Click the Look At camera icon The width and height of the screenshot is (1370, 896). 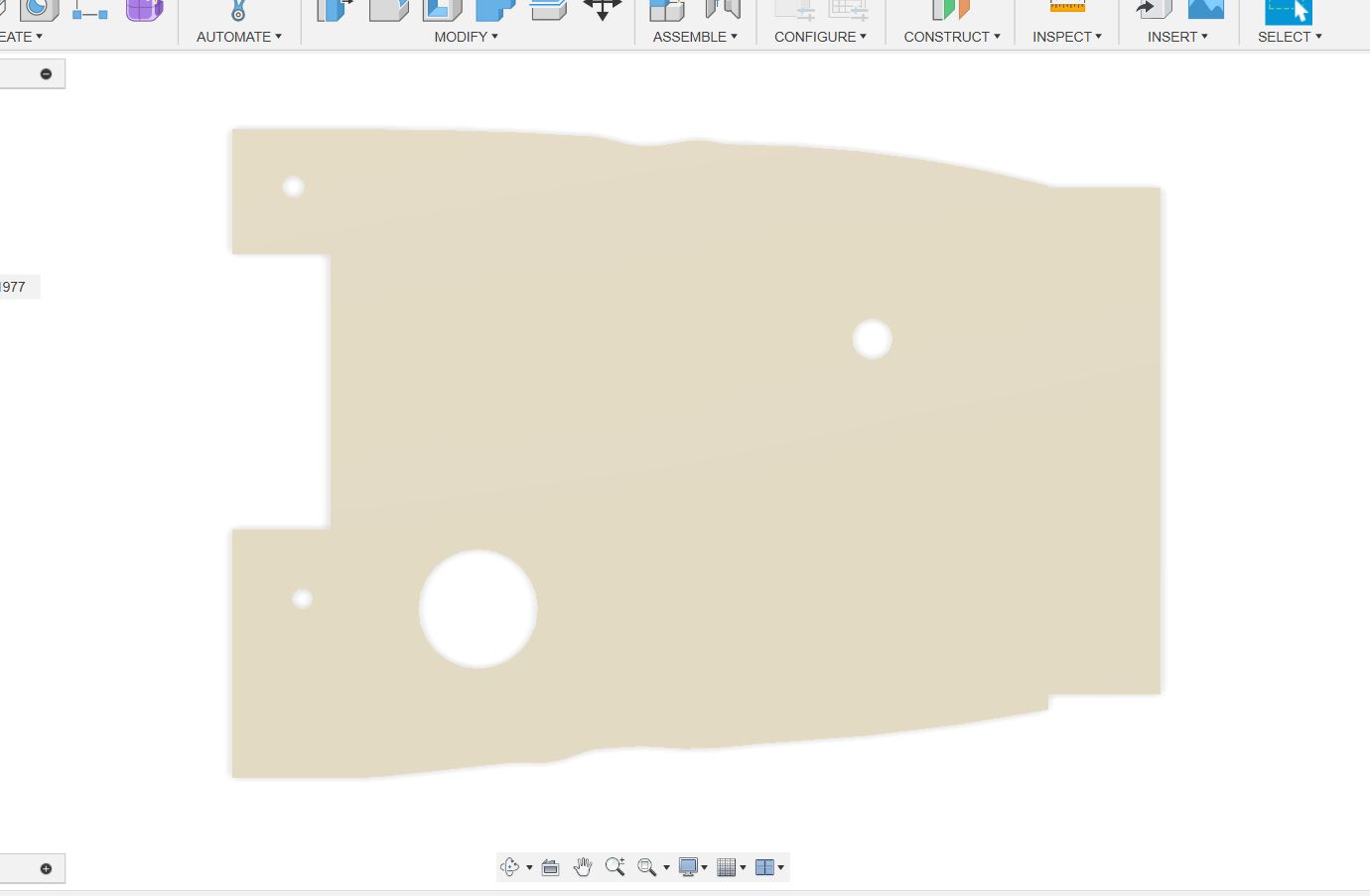click(550, 867)
